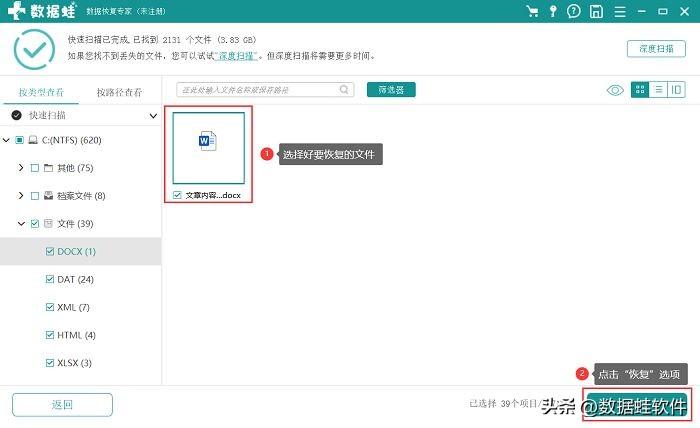Open the shopping cart purchase icon
700x428 pixels.
(x=532, y=11)
